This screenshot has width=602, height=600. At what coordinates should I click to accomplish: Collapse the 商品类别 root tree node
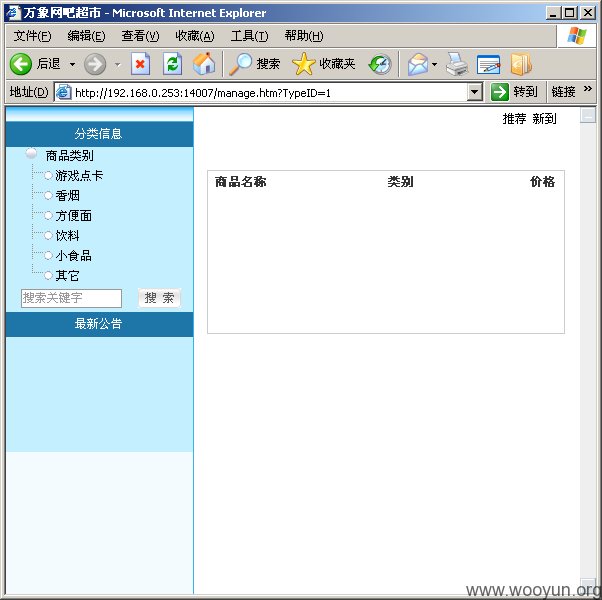pyautogui.click(x=31, y=153)
